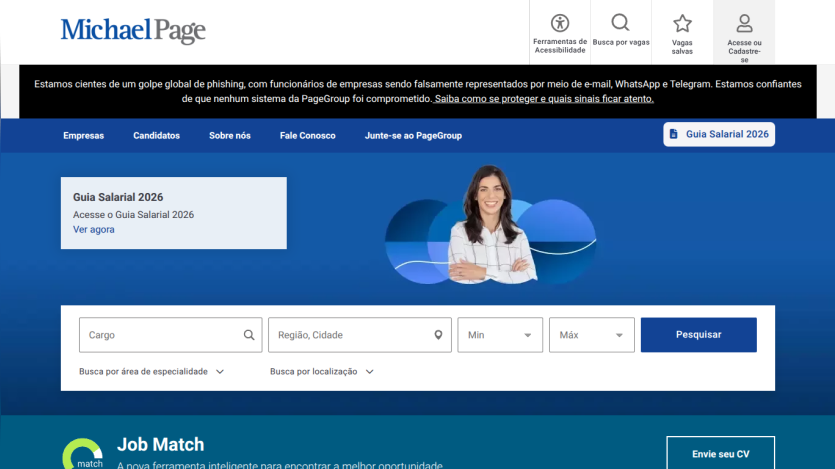Open the Máx salary dropdown
The width and height of the screenshot is (835, 469).
(x=592, y=335)
